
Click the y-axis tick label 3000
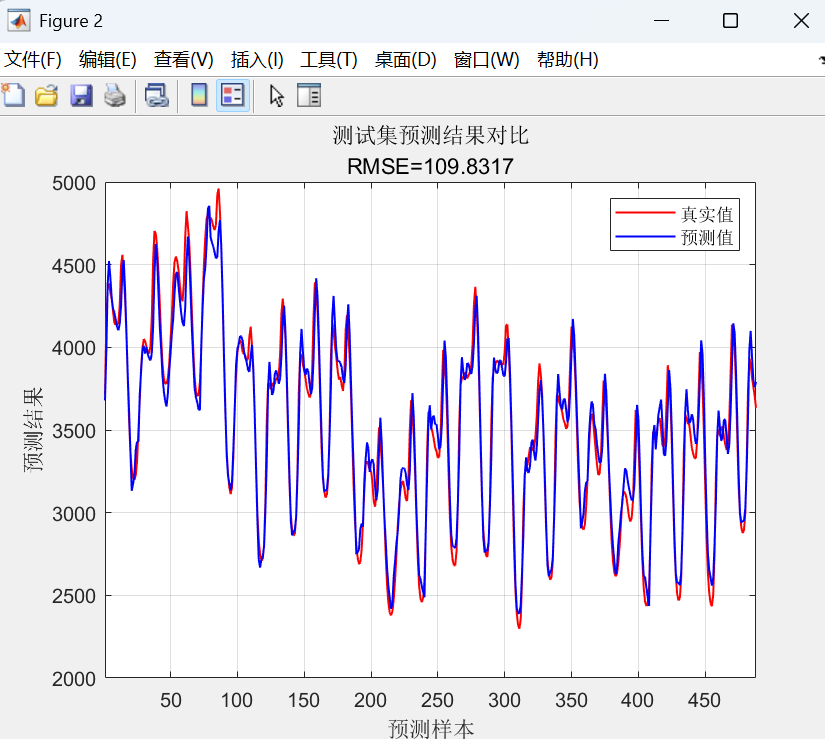pyautogui.click(x=74, y=514)
